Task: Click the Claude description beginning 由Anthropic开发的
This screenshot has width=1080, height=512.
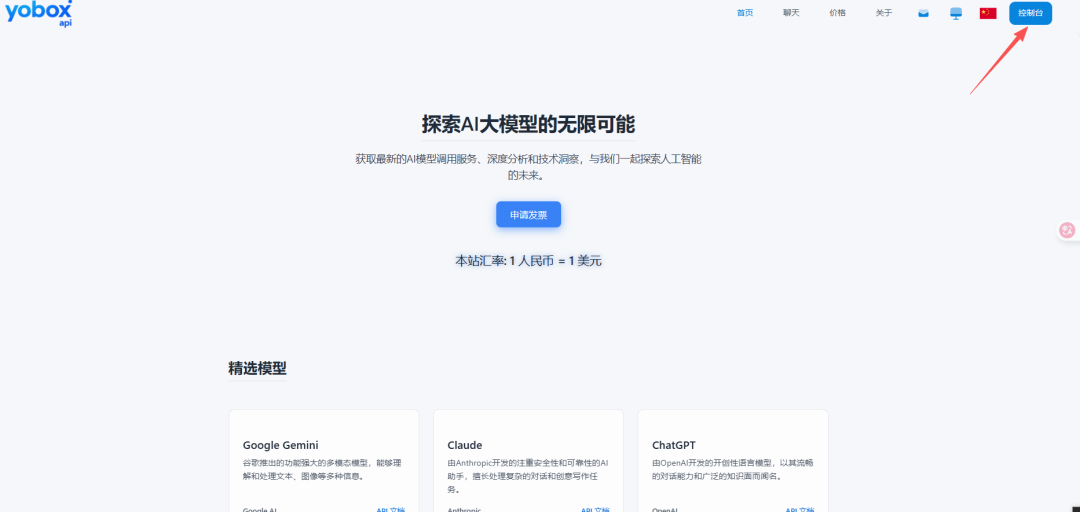Action: [x=528, y=475]
